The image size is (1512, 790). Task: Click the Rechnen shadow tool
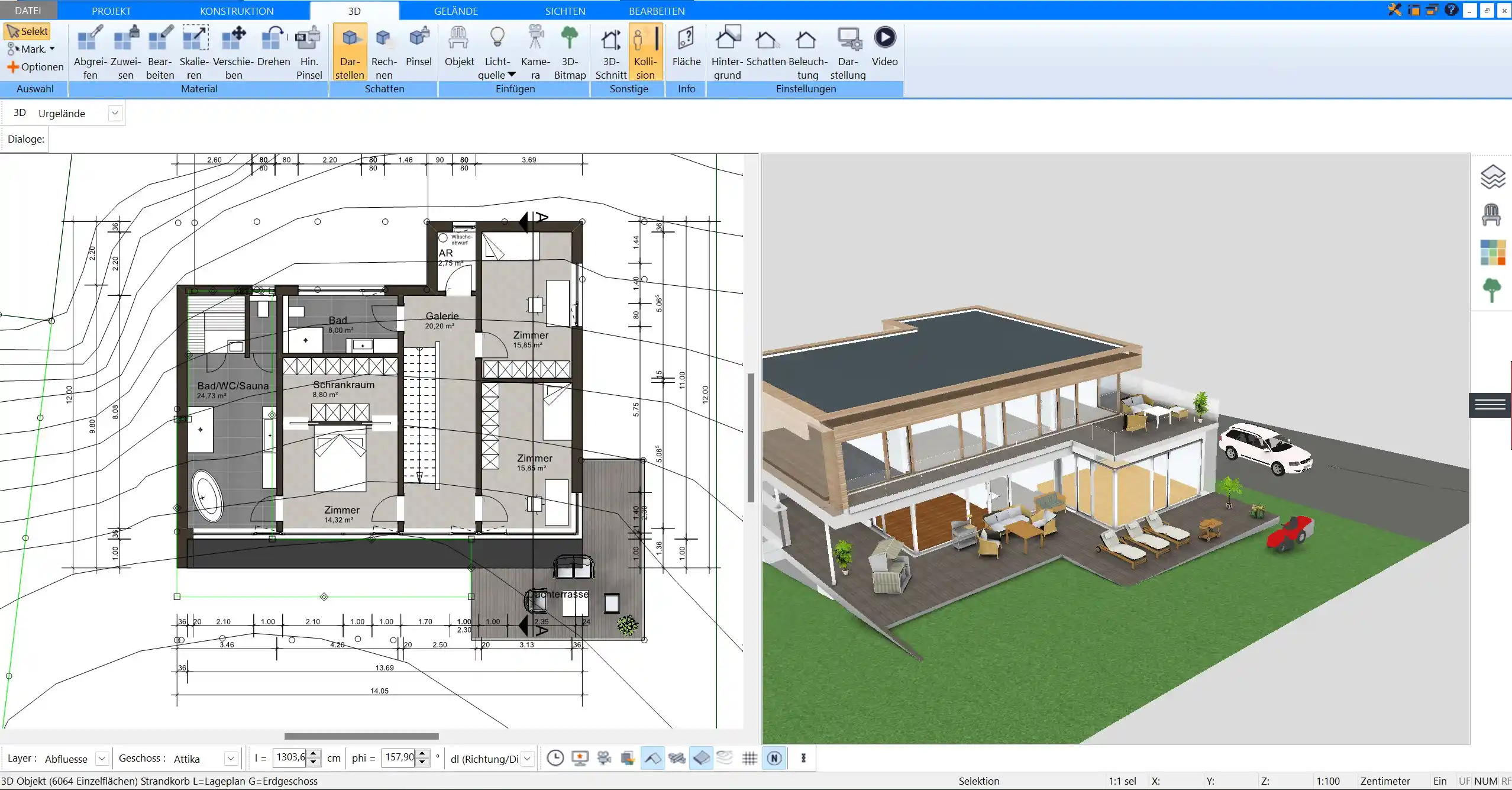point(384,52)
